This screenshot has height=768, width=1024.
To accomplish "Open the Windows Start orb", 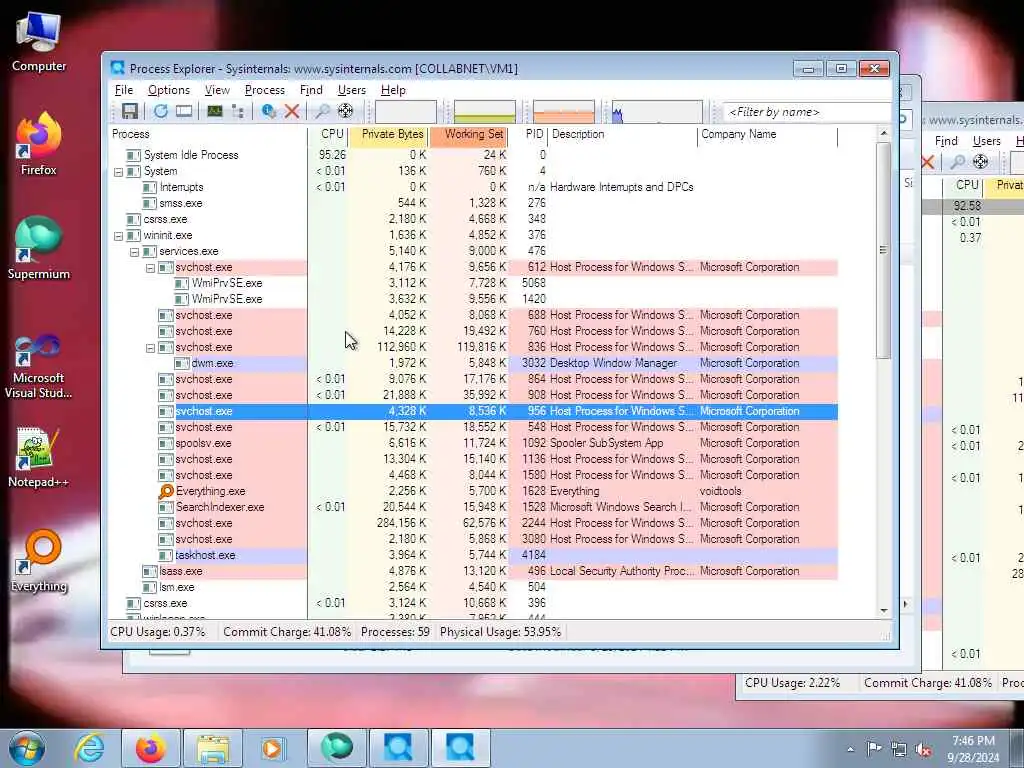I will click(26, 748).
